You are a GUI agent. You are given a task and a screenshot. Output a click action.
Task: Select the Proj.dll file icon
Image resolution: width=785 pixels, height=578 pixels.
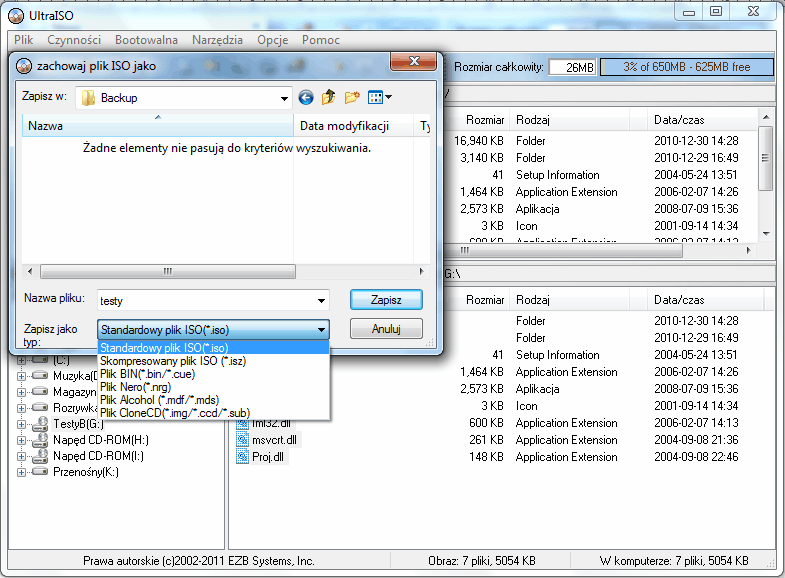[243, 457]
